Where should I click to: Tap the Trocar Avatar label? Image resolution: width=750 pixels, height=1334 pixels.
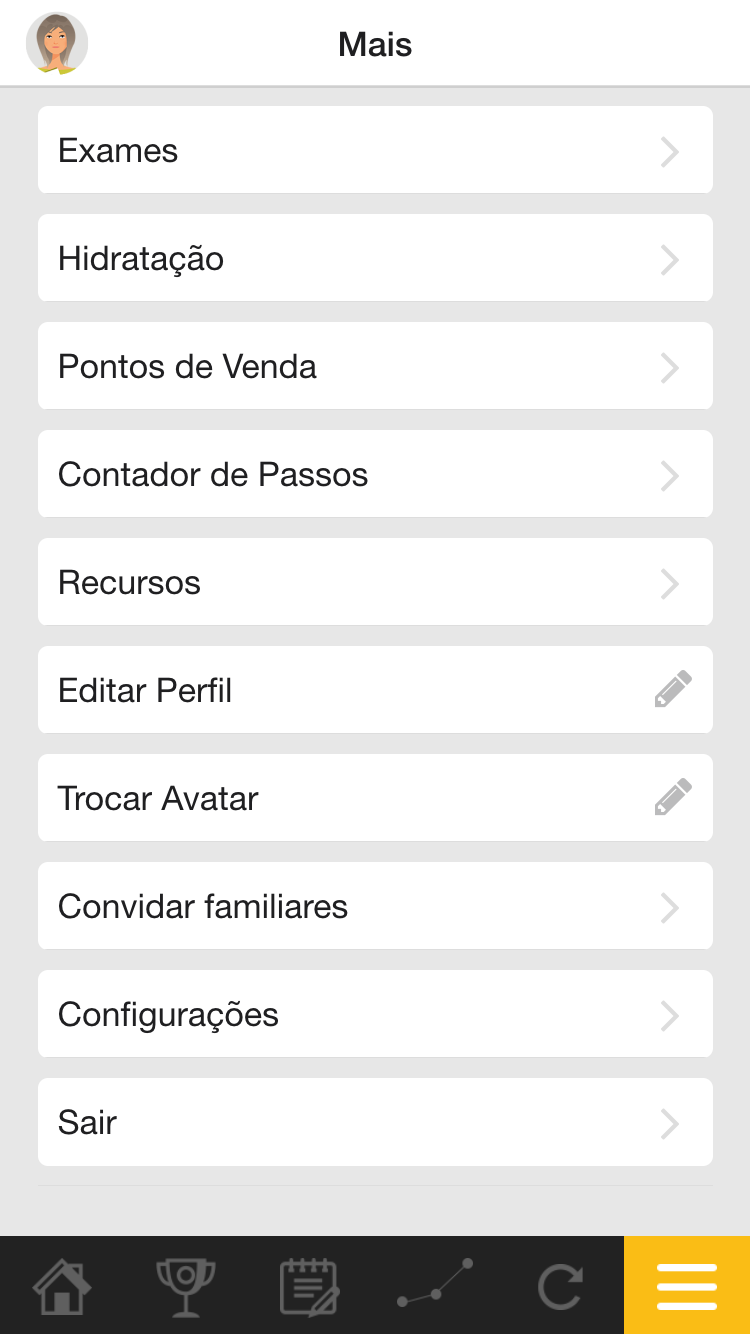(x=158, y=799)
